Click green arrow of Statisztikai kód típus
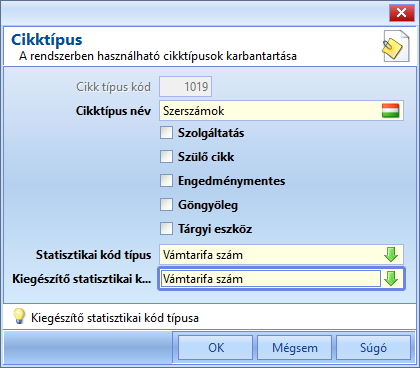420x368 pixels. (391, 255)
